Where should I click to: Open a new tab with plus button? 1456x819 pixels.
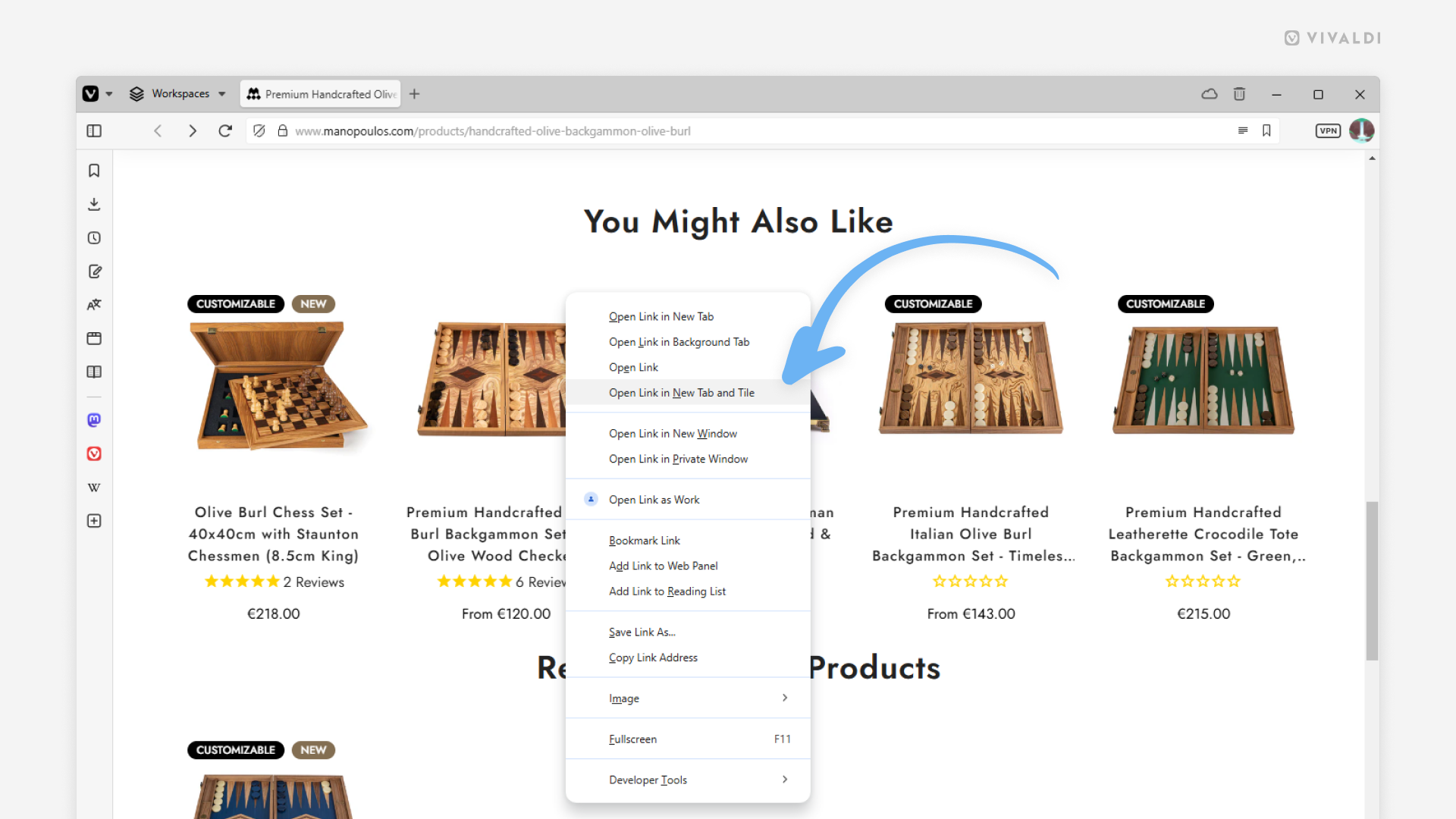(x=414, y=94)
